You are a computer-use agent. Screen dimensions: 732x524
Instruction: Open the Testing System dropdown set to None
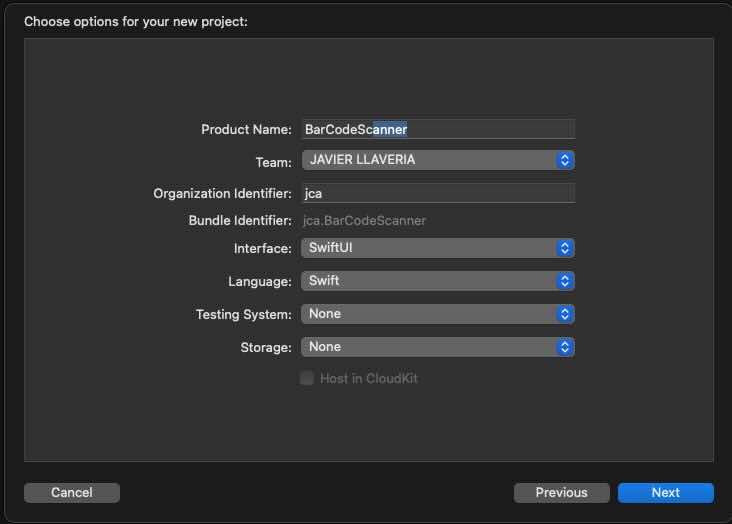click(438, 314)
